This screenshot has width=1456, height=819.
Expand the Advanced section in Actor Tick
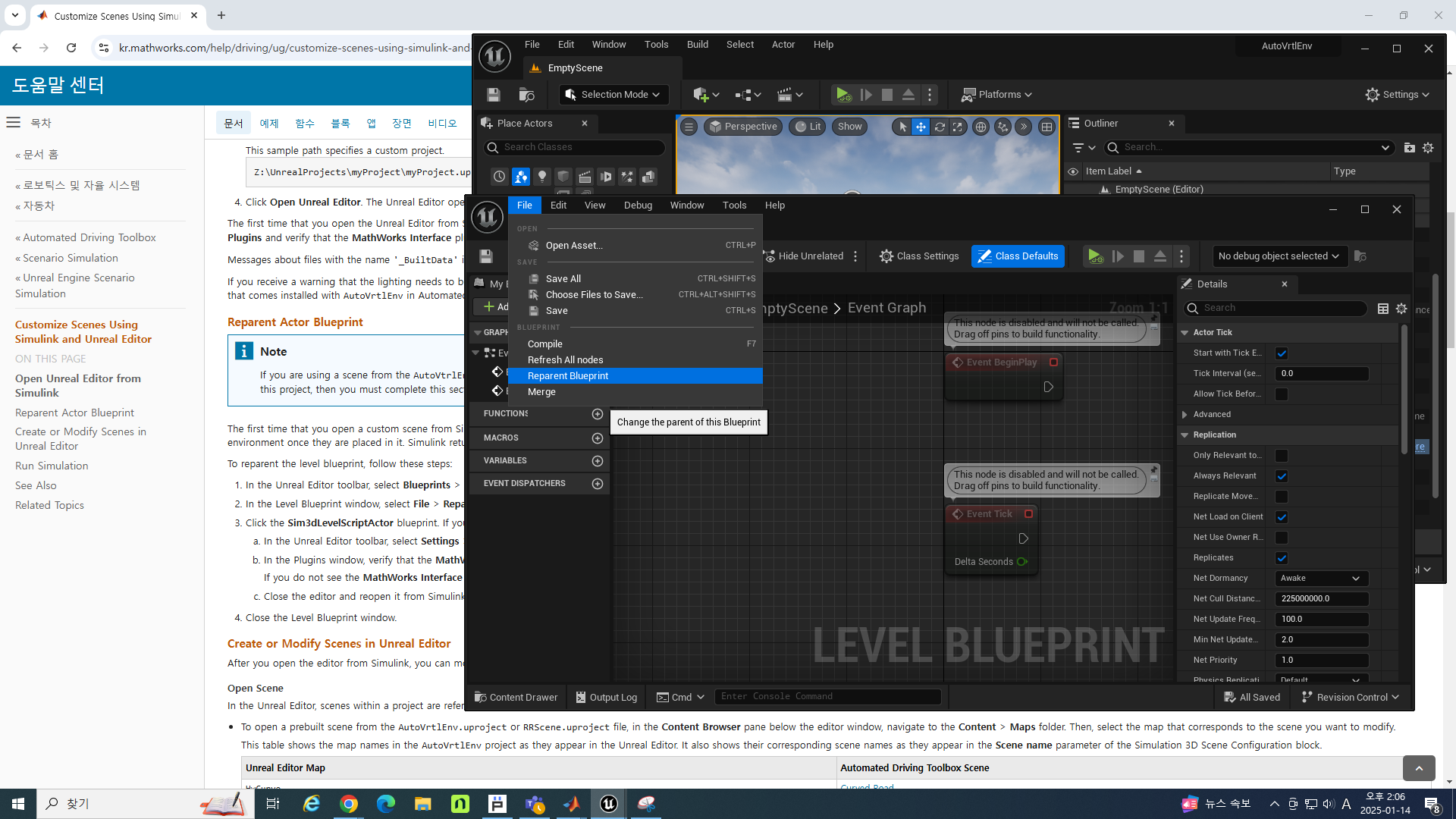click(x=1185, y=415)
